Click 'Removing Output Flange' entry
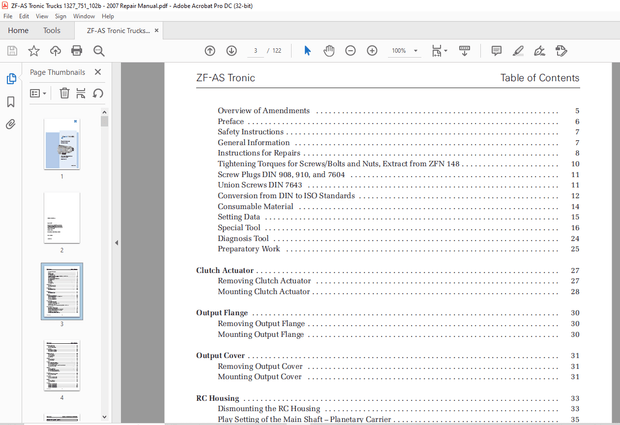 pos(261,323)
